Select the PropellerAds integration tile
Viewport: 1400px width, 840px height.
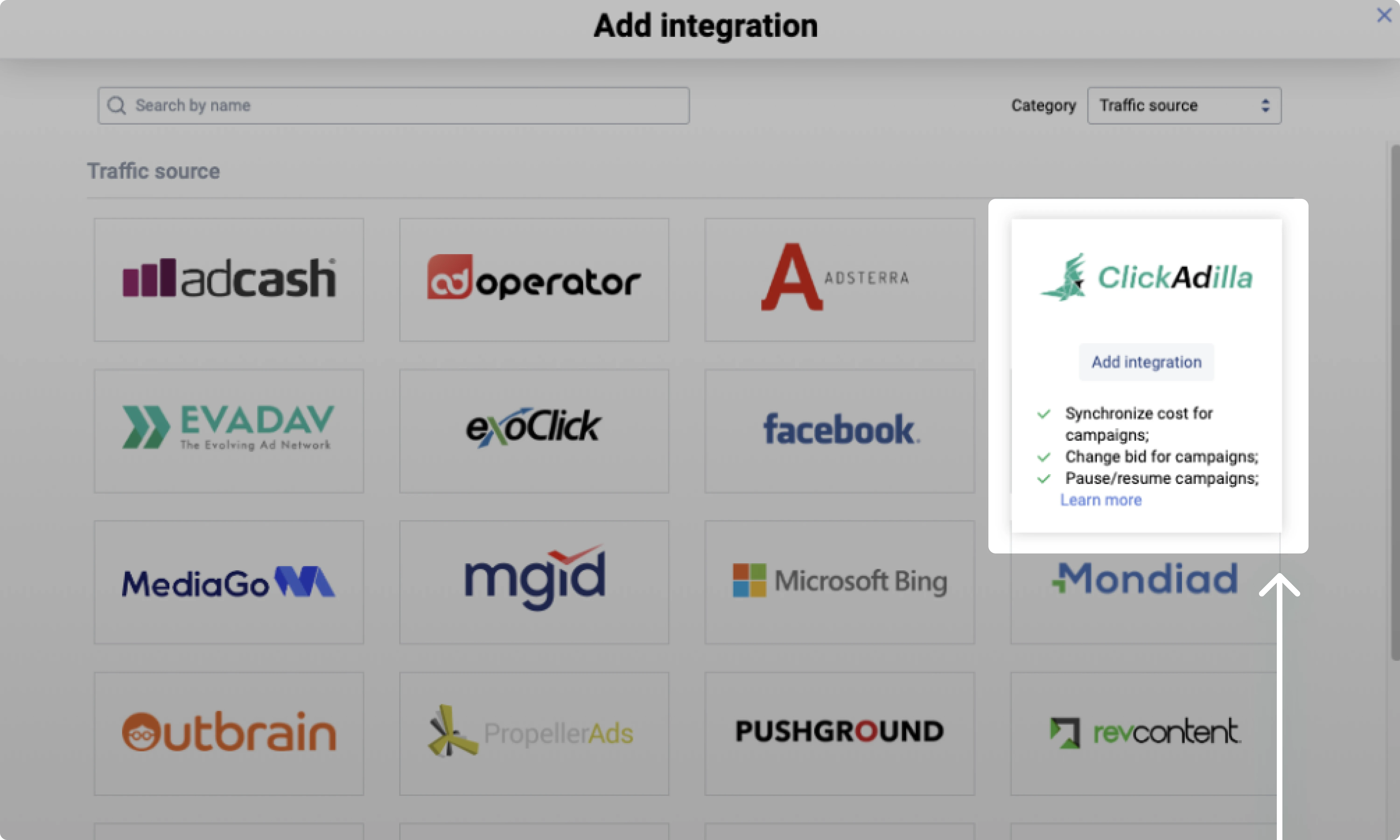tap(534, 733)
